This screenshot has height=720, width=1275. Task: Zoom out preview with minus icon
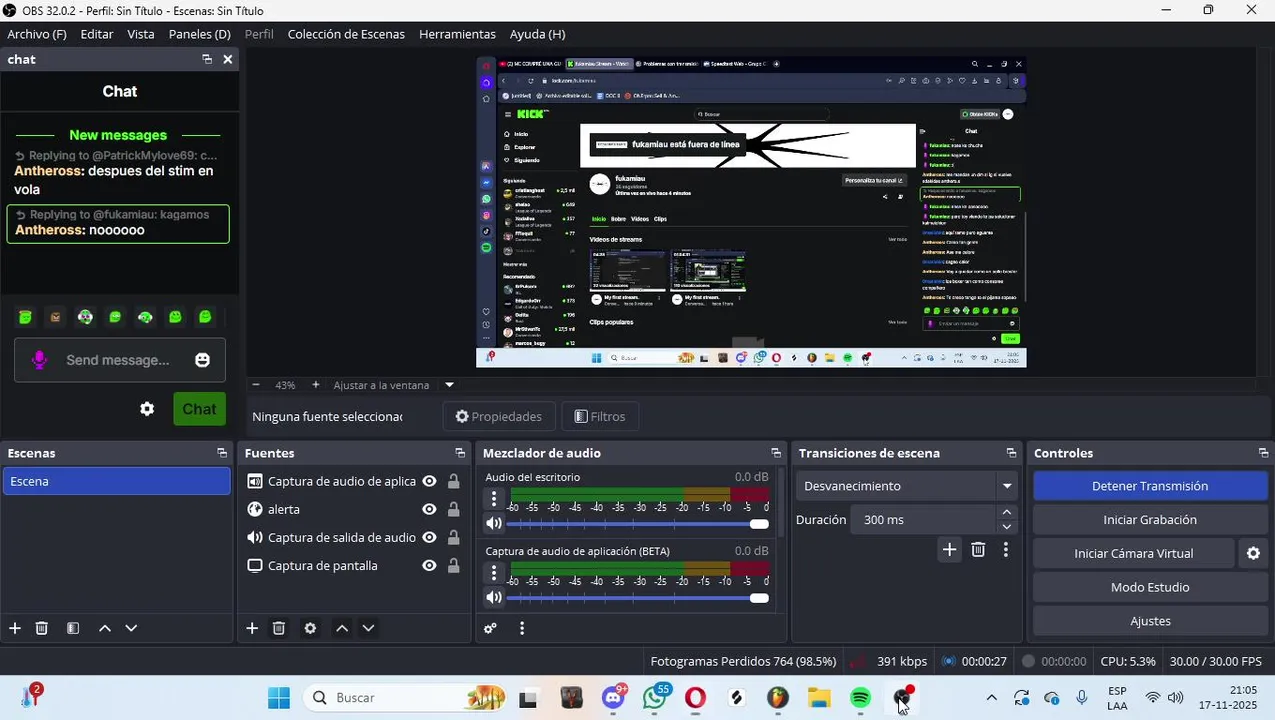(x=256, y=385)
